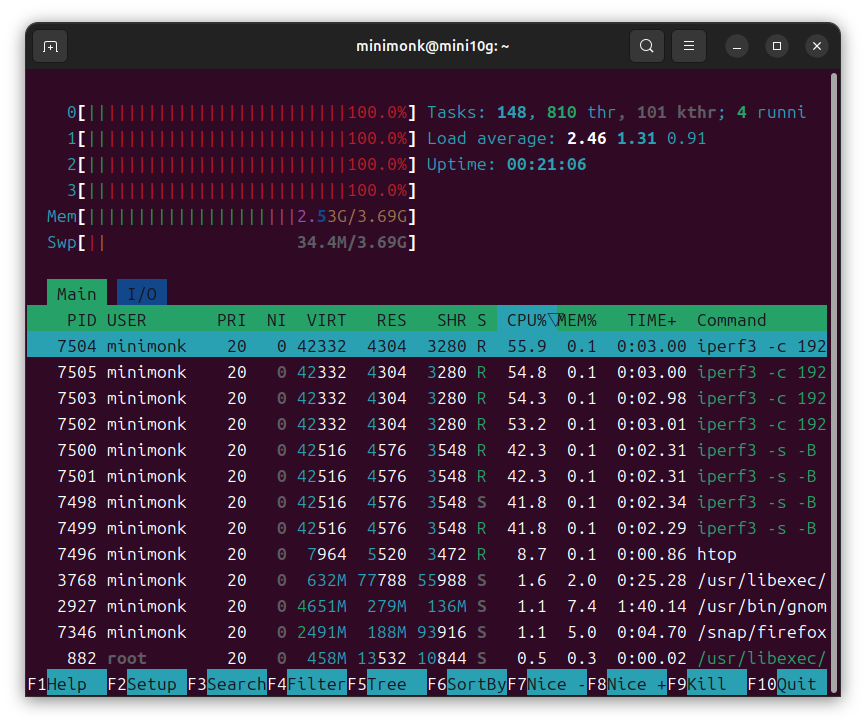The height and width of the screenshot is (725, 866).
Task: Select process row with PID 7501
Action: click(x=427, y=476)
